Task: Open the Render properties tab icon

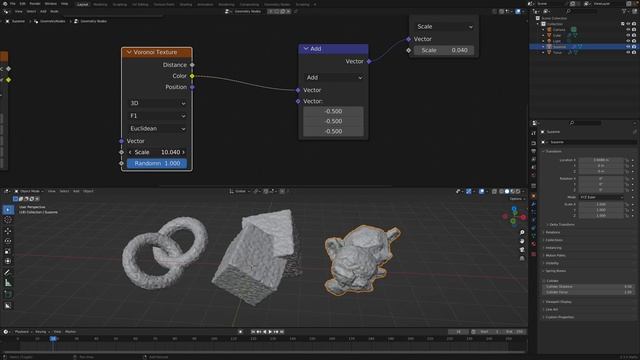Action: coord(533,143)
